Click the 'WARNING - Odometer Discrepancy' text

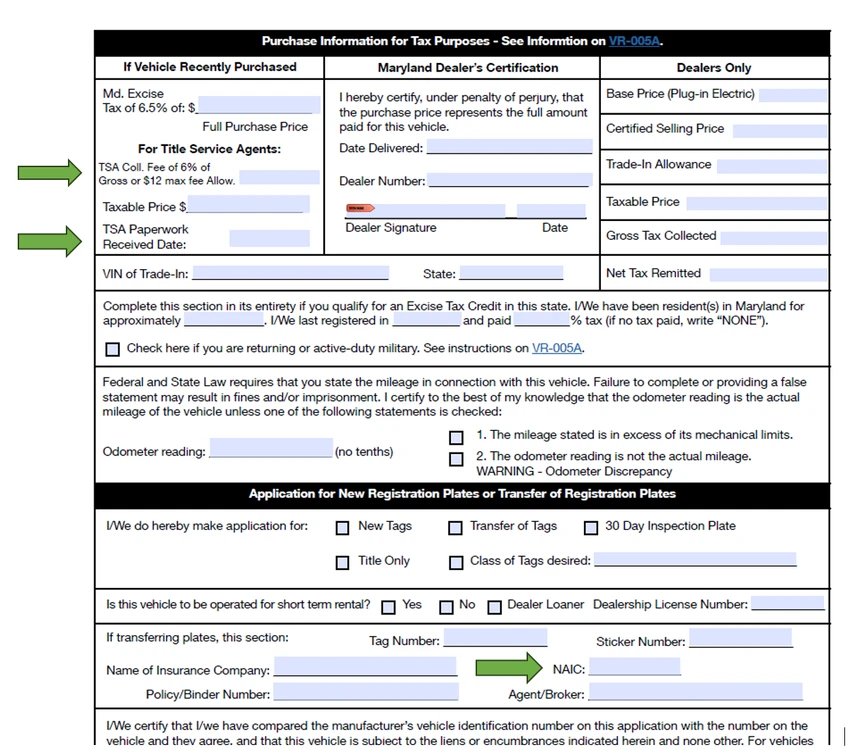point(574,471)
